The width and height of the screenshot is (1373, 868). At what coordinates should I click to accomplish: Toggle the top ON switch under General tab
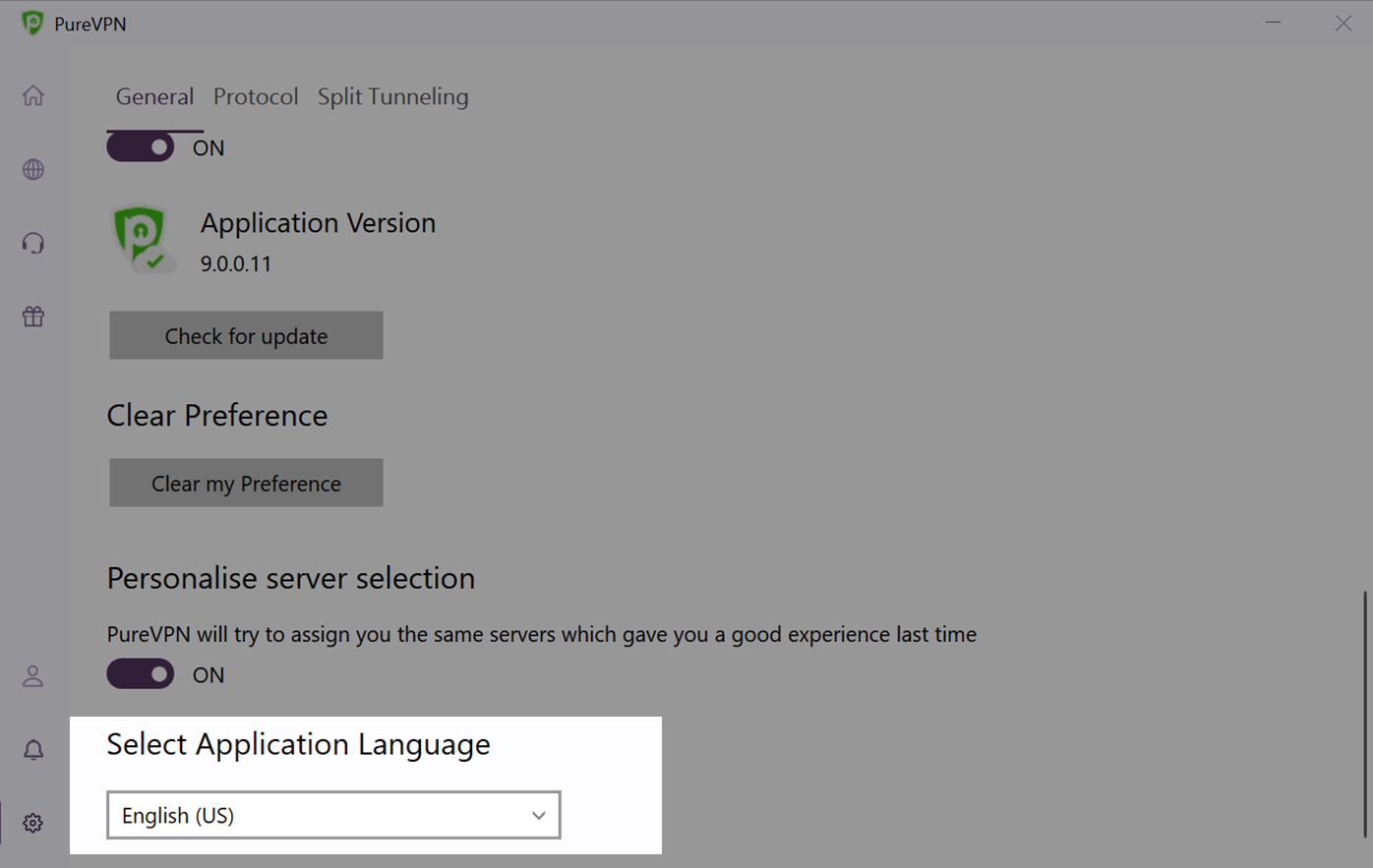click(x=141, y=147)
